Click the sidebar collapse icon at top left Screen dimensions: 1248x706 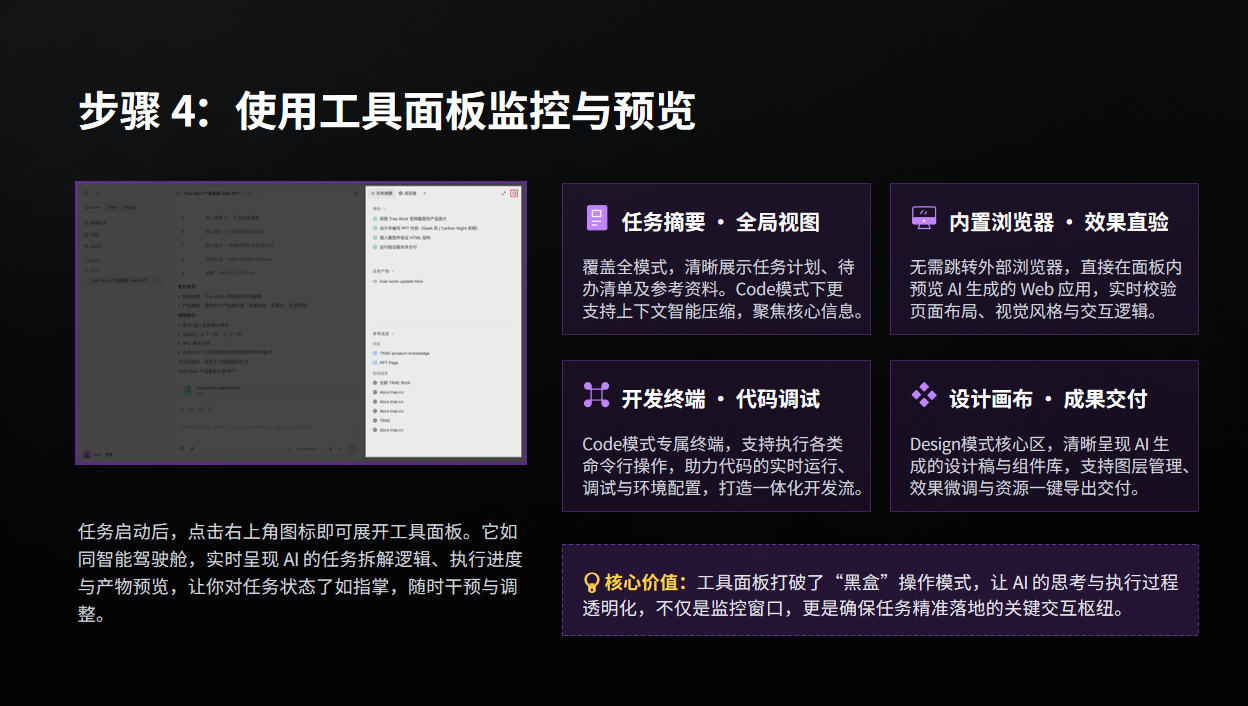coord(86,193)
